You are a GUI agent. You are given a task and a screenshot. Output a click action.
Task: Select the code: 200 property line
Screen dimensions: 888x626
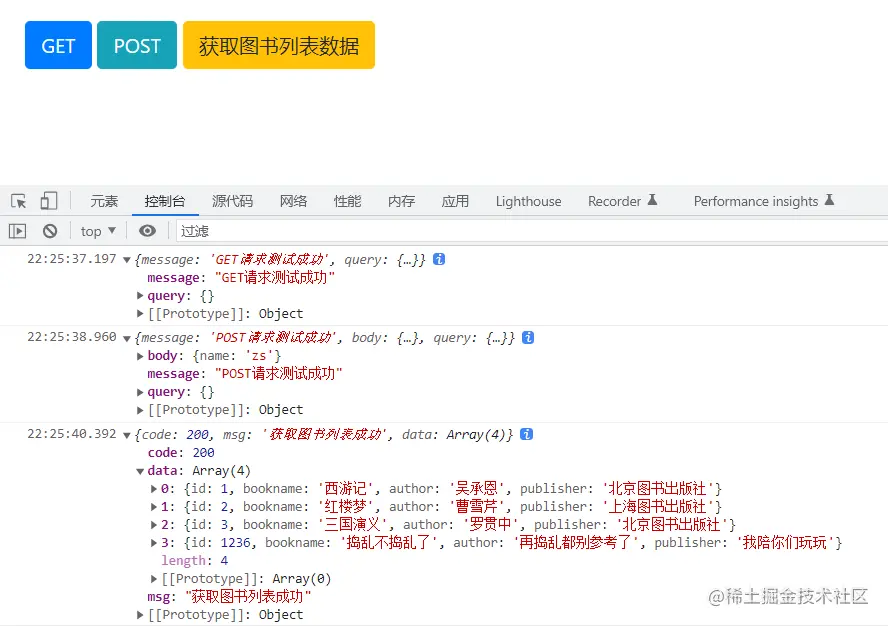pyautogui.click(x=181, y=453)
